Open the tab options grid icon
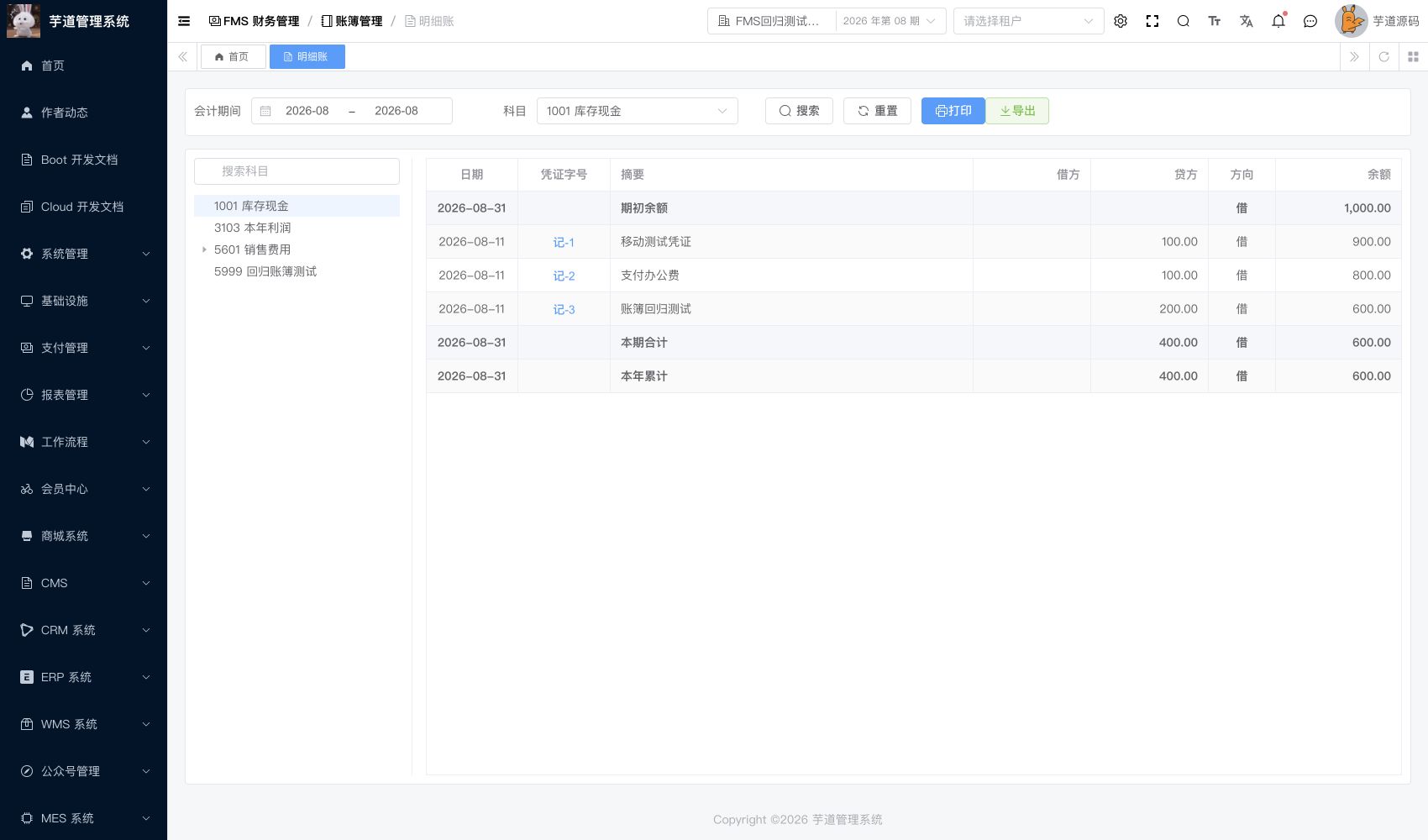 [x=1413, y=57]
